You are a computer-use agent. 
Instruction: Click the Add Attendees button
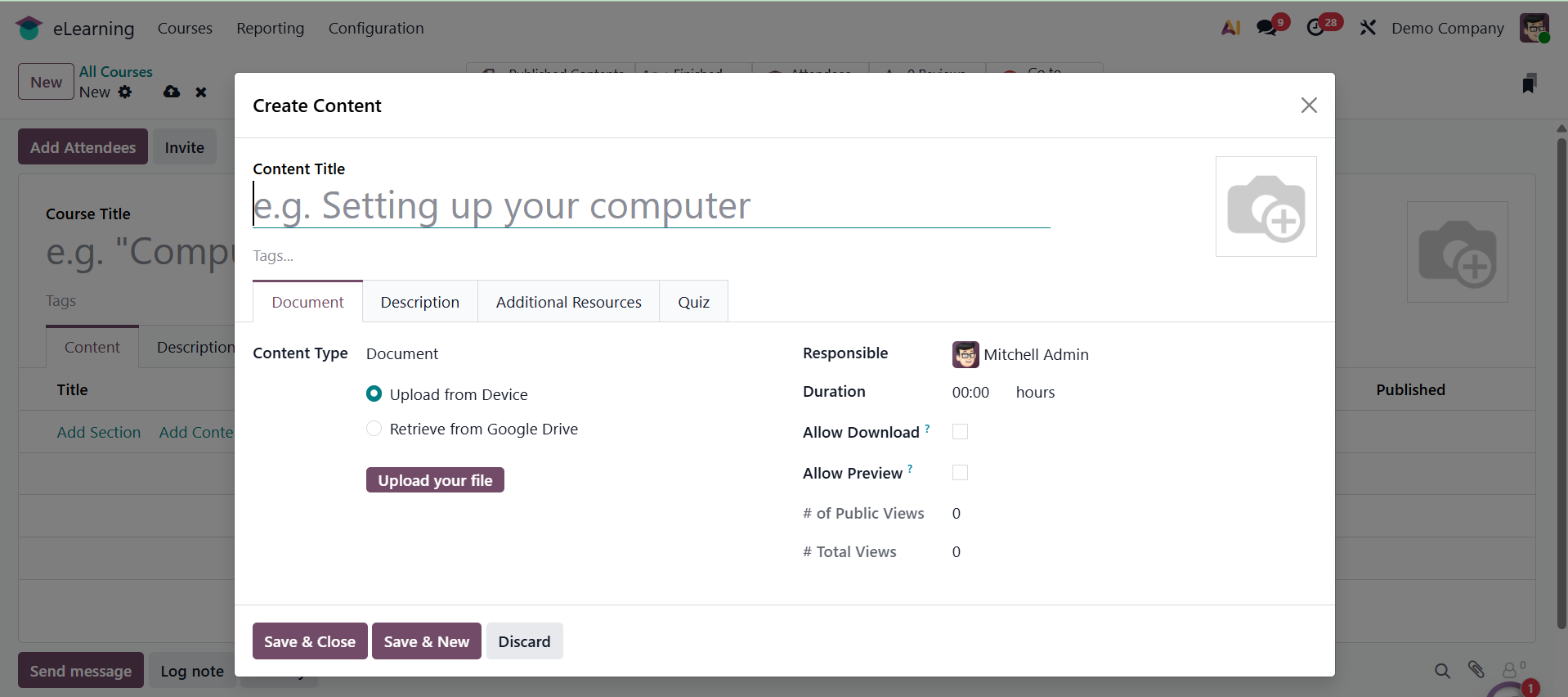coord(83,147)
